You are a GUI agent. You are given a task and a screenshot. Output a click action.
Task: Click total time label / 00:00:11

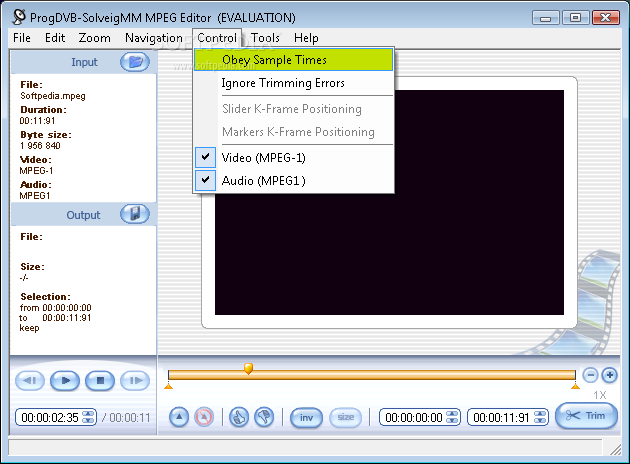125,418
